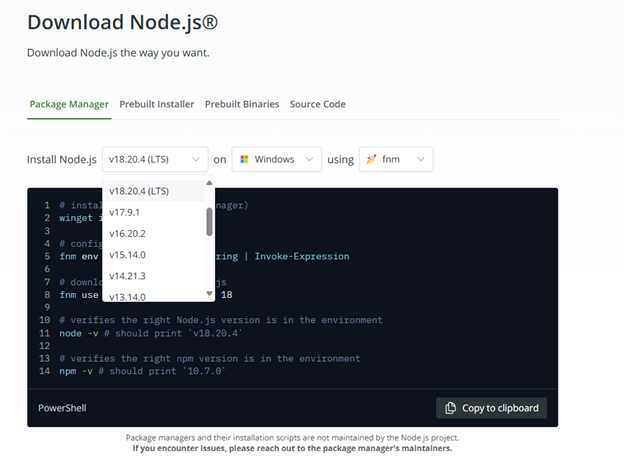Click the 'node -v' command line
The height and width of the screenshot is (463, 624).
pos(150,333)
